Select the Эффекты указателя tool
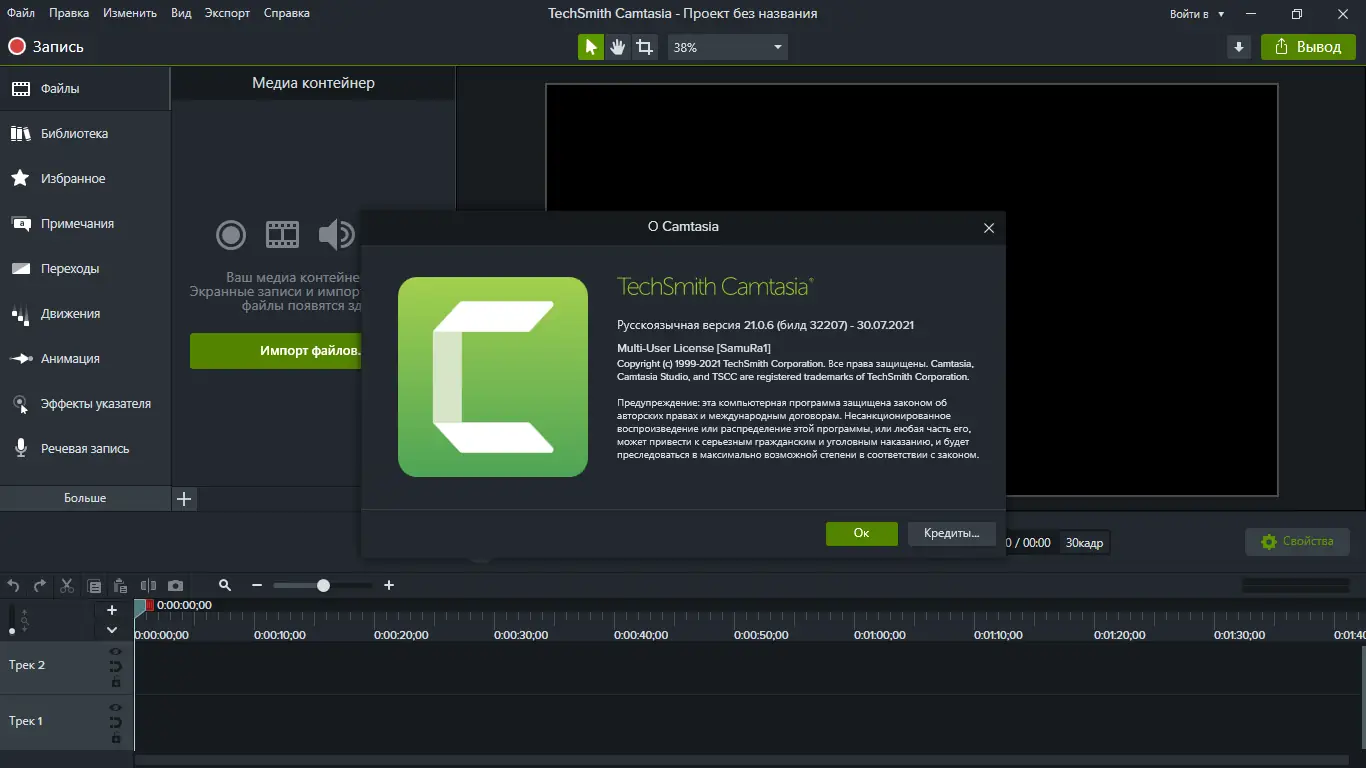This screenshot has width=1366, height=768. click(86, 403)
